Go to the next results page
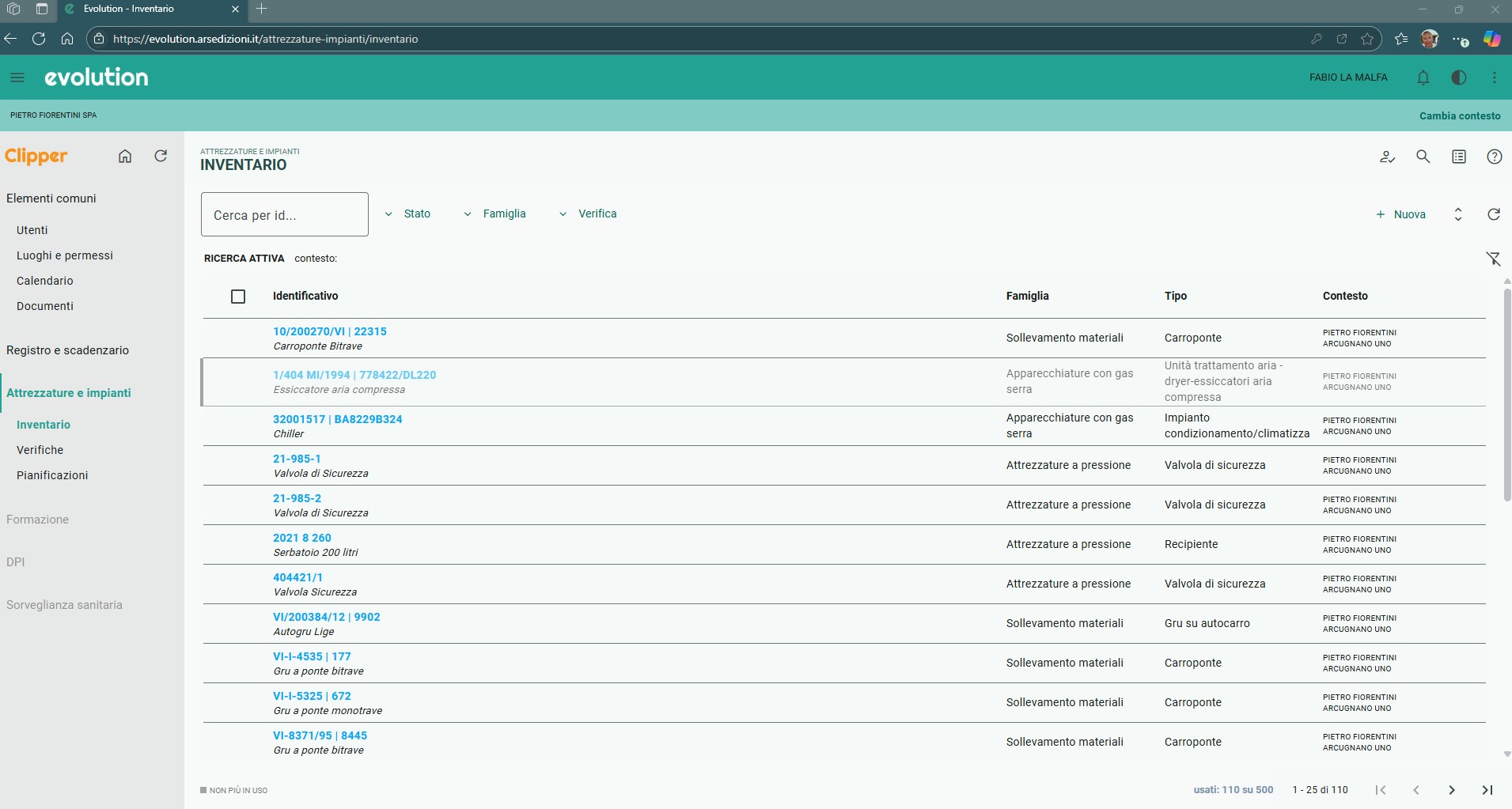The height and width of the screenshot is (809, 1512). coord(1452,790)
